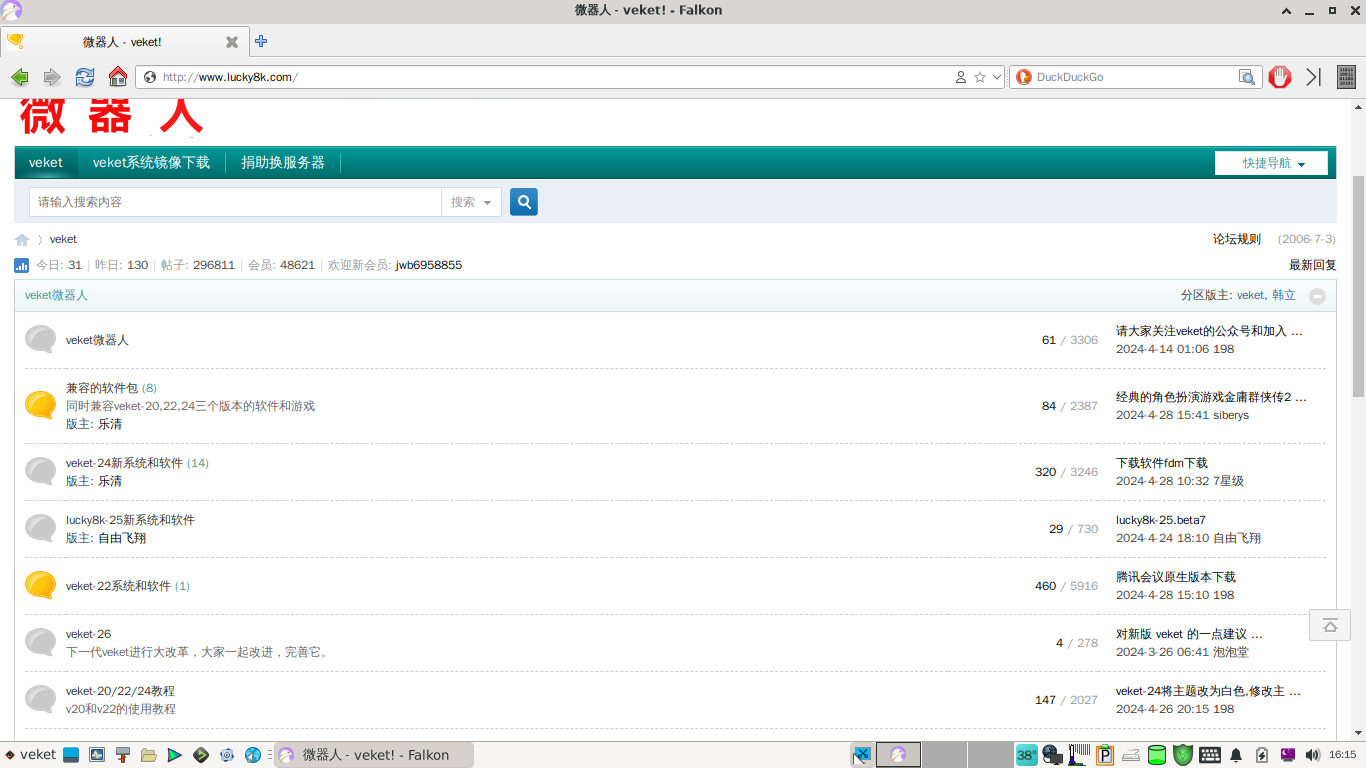The height and width of the screenshot is (768, 1366).
Task: Open new member jwb6958855 profile
Action: pyautogui.click(x=429, y=265)
